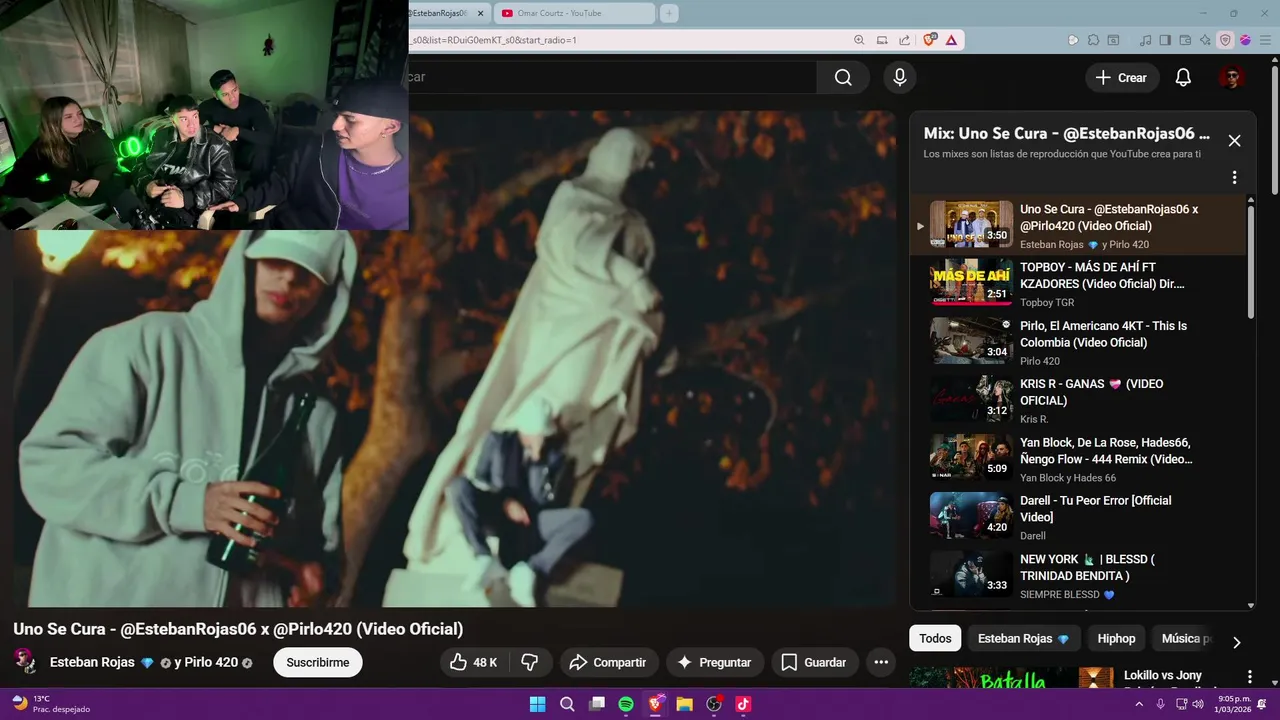The image size is (1280, 720).
Task: Select the Esteban Rojas filter chip
Action: [1022, 638]
